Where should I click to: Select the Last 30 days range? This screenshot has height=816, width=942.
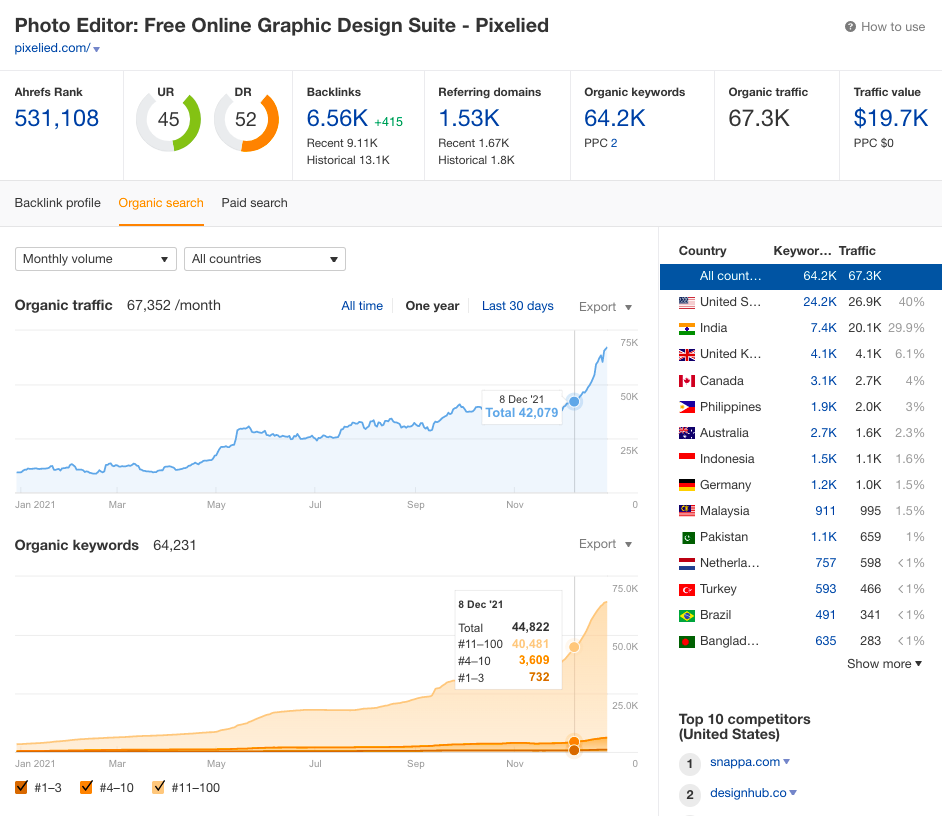(x=517, y=306)
